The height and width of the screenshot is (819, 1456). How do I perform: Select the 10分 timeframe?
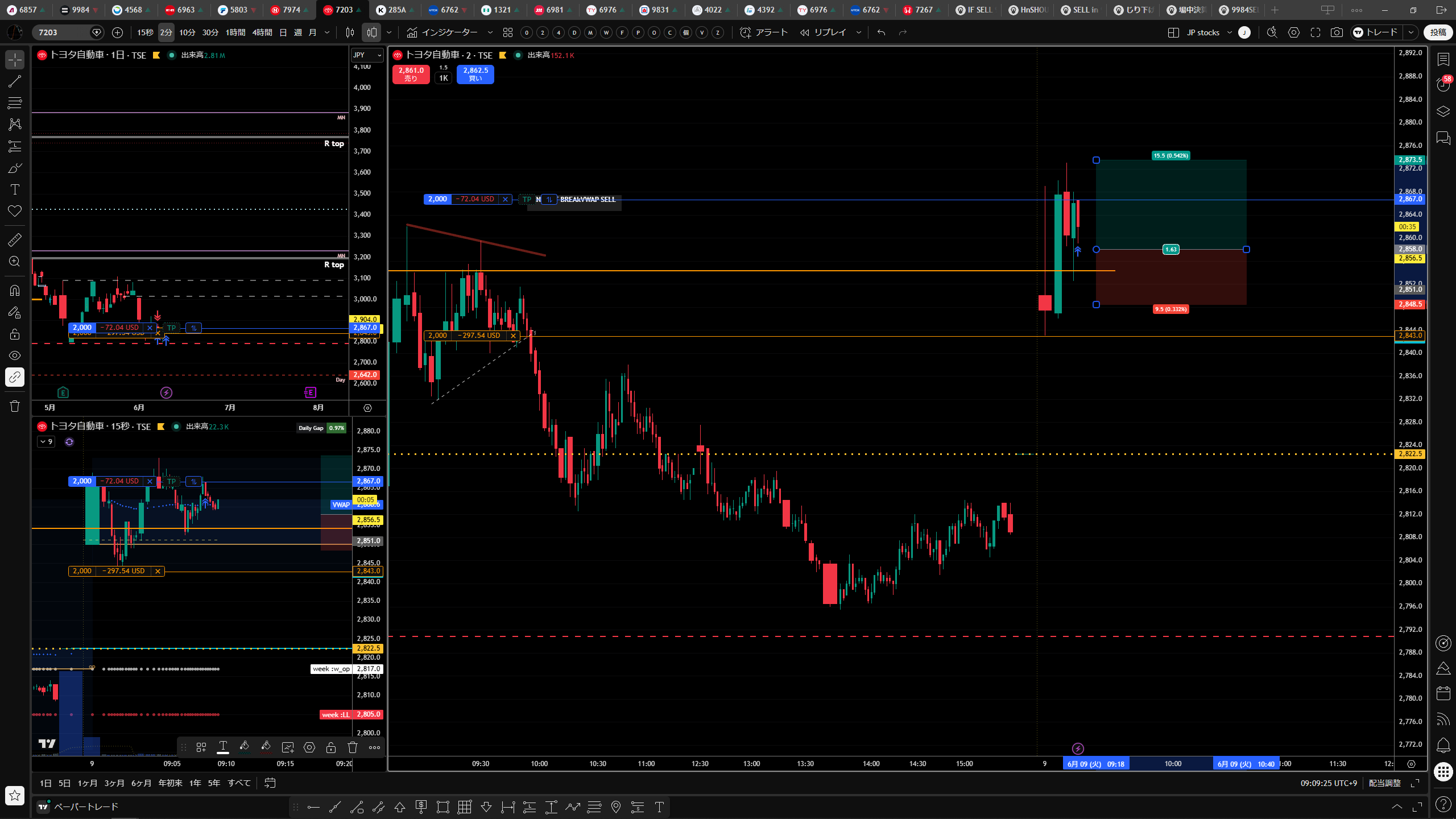pyautogui.click(x=187, y=32)
